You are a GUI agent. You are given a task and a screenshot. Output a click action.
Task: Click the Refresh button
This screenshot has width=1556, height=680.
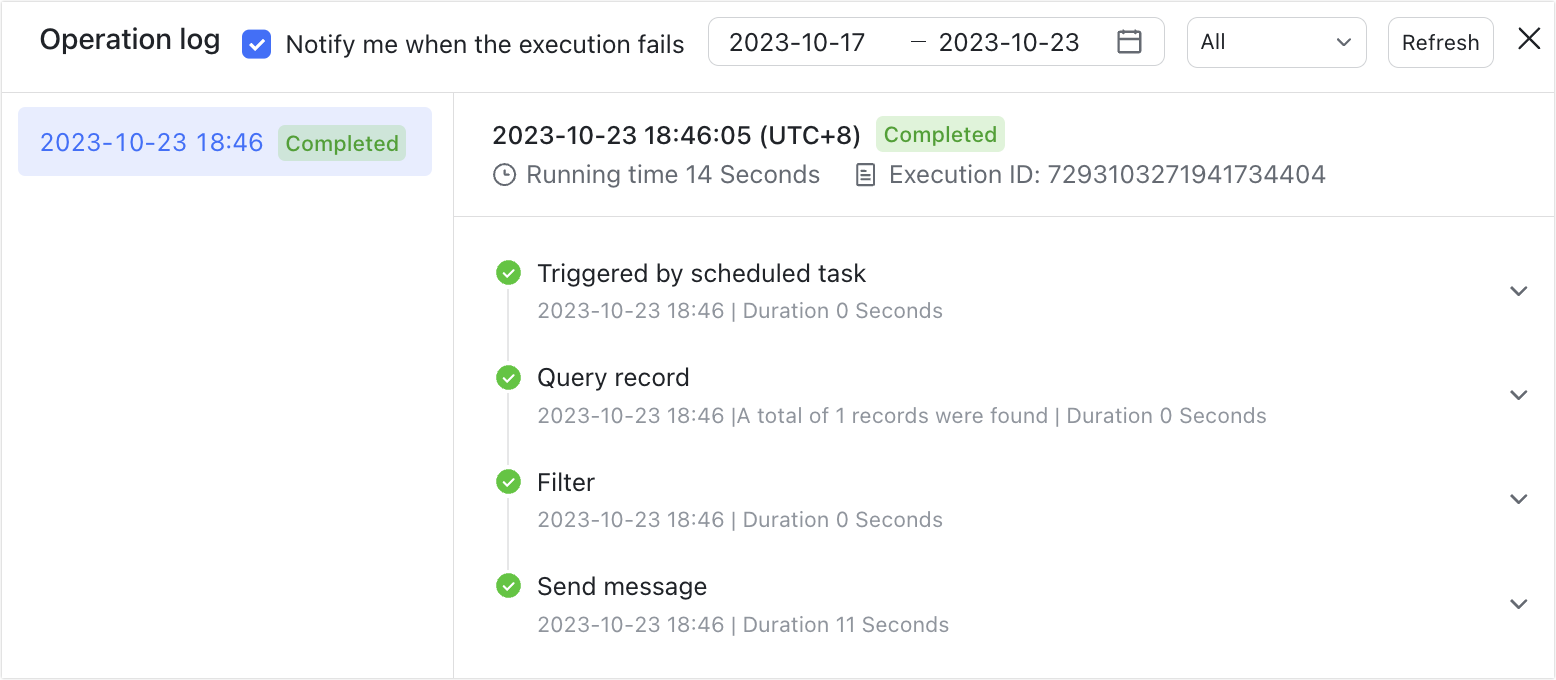click(x=1440, y=42)
